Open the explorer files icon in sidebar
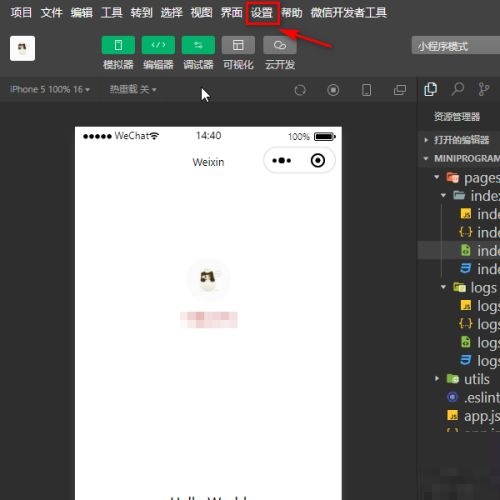The height and width of the screenshot is (500, 500). (x=430, y=89)
